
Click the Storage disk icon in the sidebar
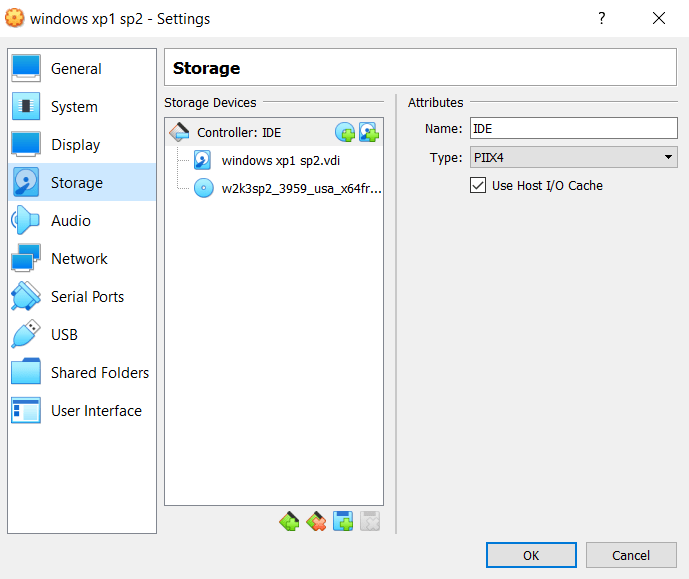(26, 182)
